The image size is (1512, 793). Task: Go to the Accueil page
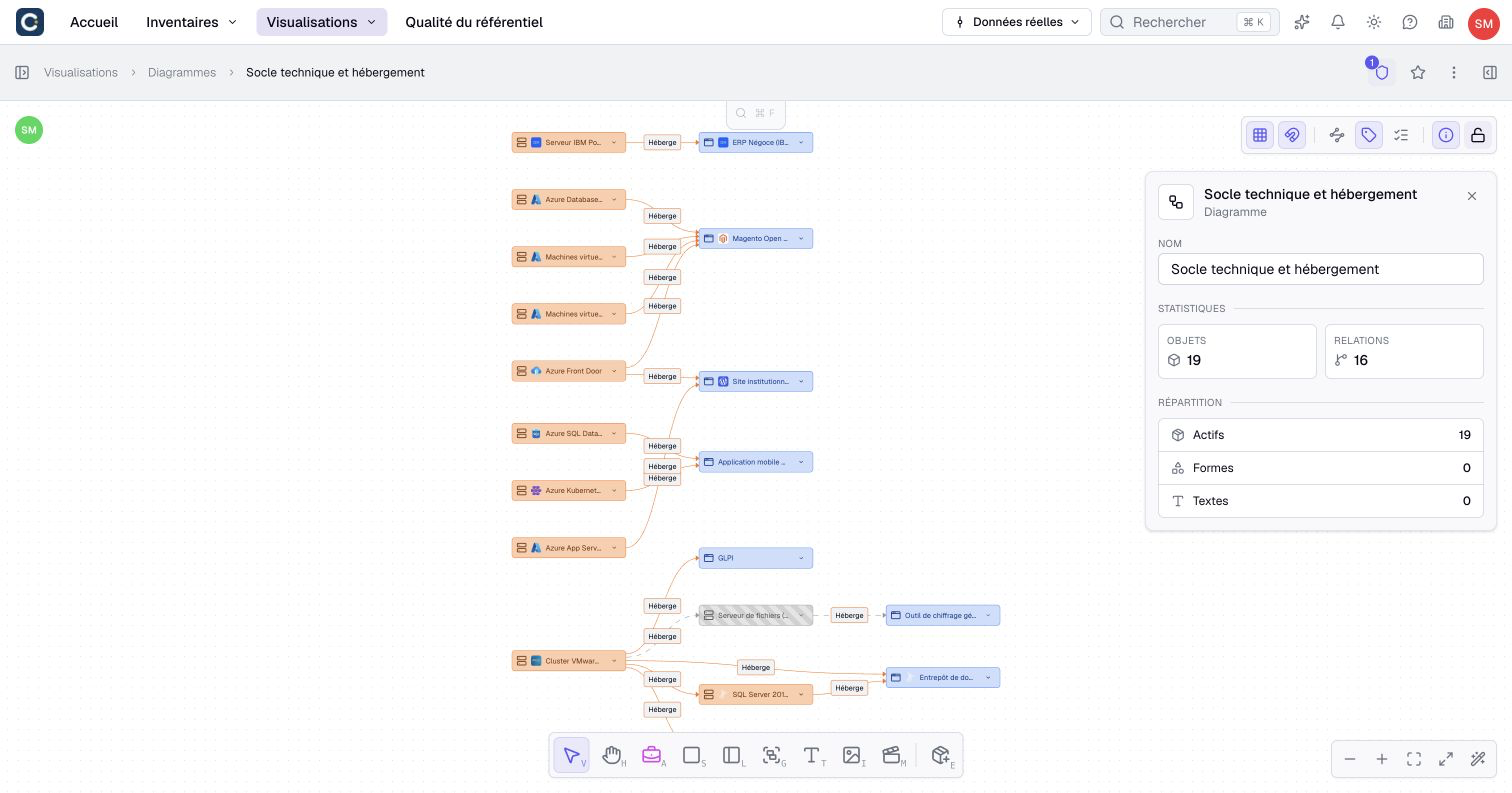pos(94,22)
